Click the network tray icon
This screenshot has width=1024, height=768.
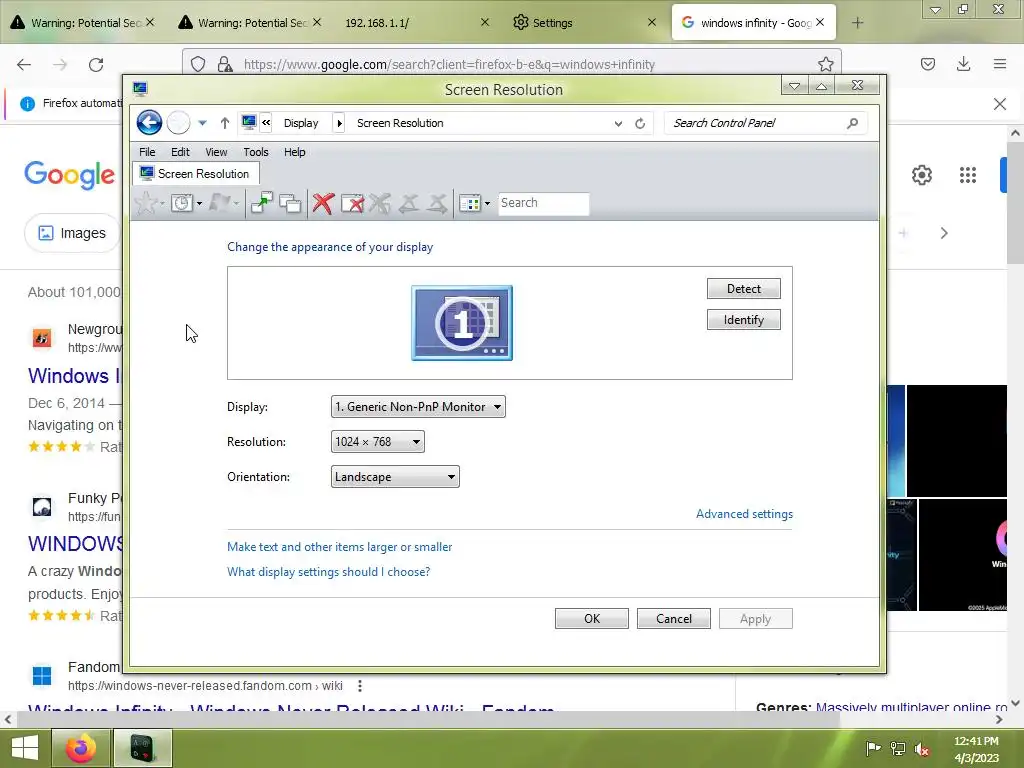pyautogui.click(x=898, y=748)
